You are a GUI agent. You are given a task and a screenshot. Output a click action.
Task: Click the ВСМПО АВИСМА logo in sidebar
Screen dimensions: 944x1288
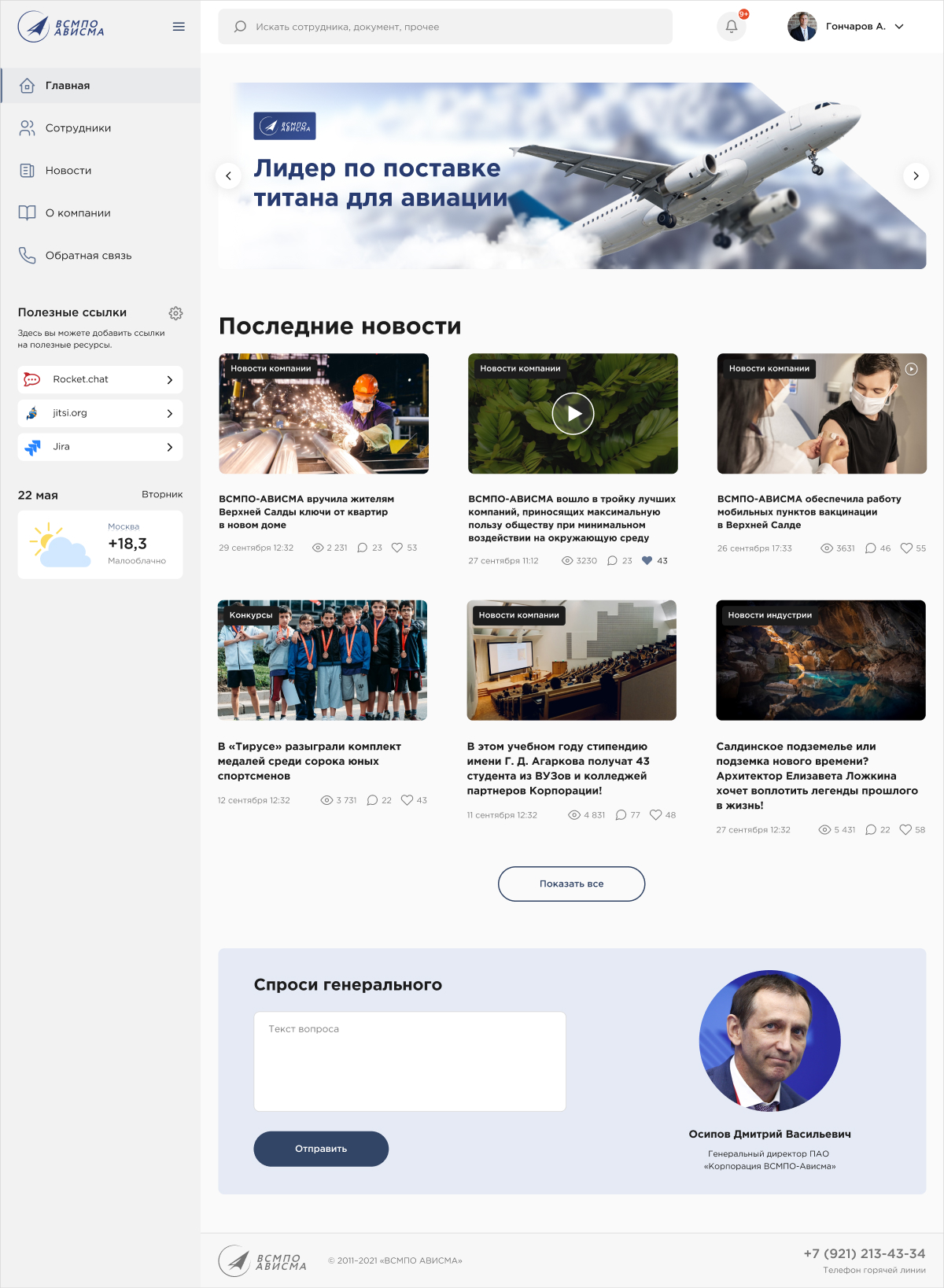(x=61, y=27)
